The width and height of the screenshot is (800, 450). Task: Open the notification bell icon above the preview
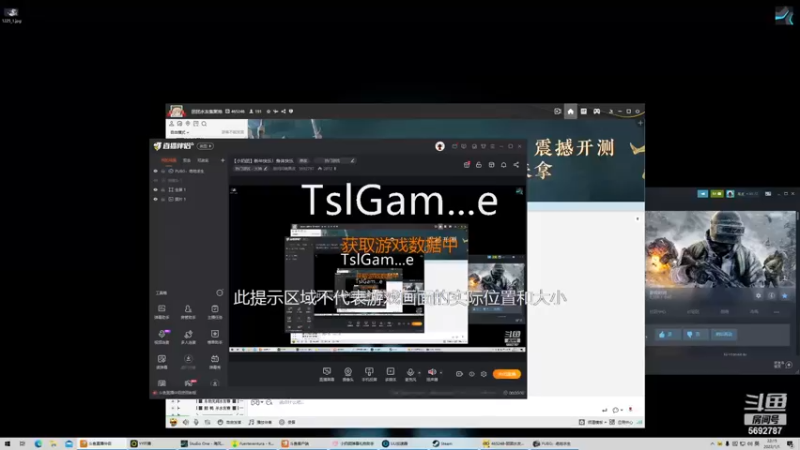pos(504,165)
